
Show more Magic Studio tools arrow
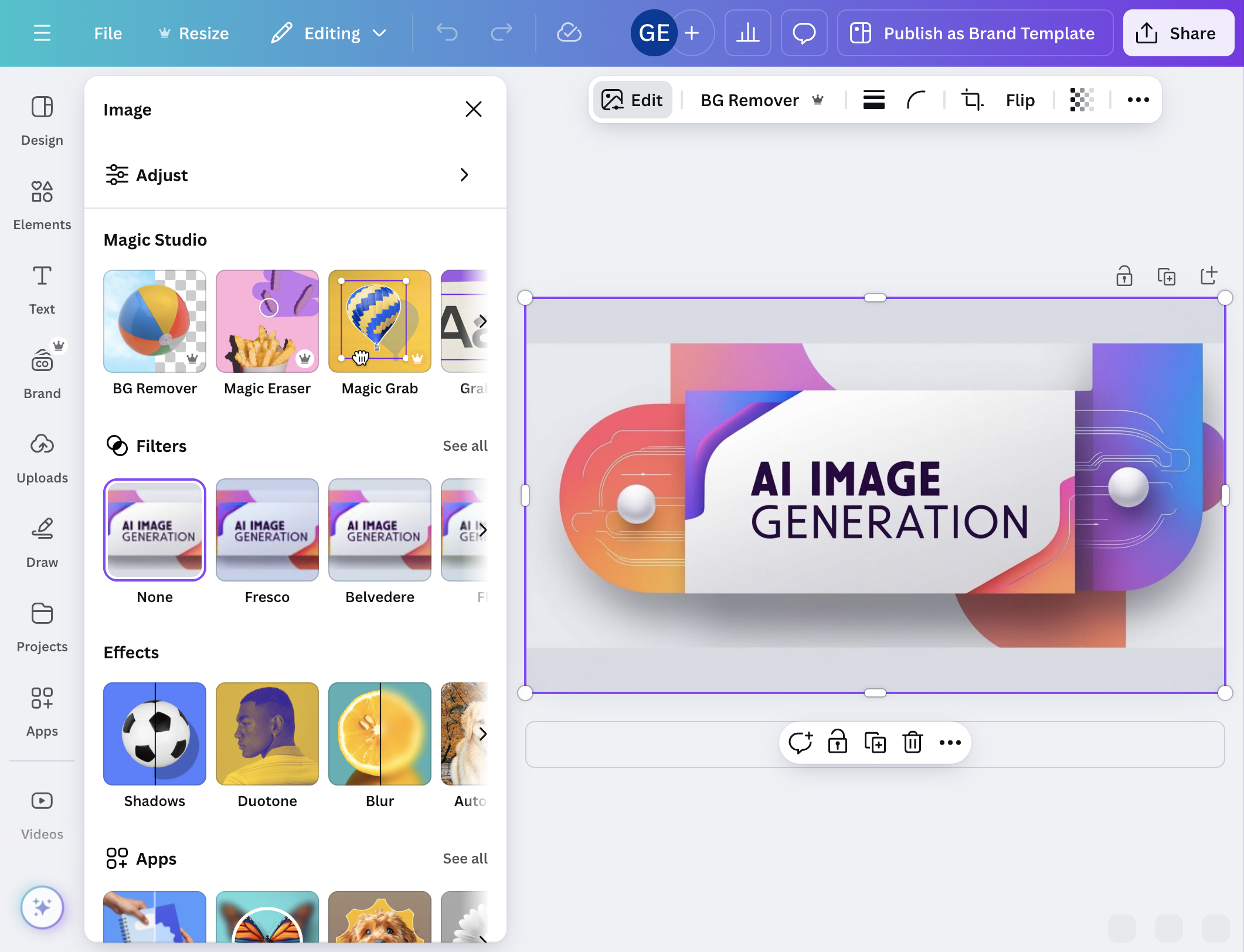tap(482, 321)
